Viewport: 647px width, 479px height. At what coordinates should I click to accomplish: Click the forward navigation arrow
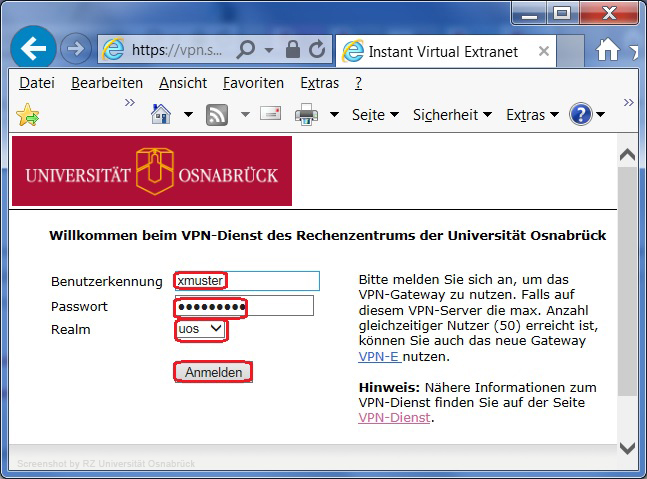(76, 49)
